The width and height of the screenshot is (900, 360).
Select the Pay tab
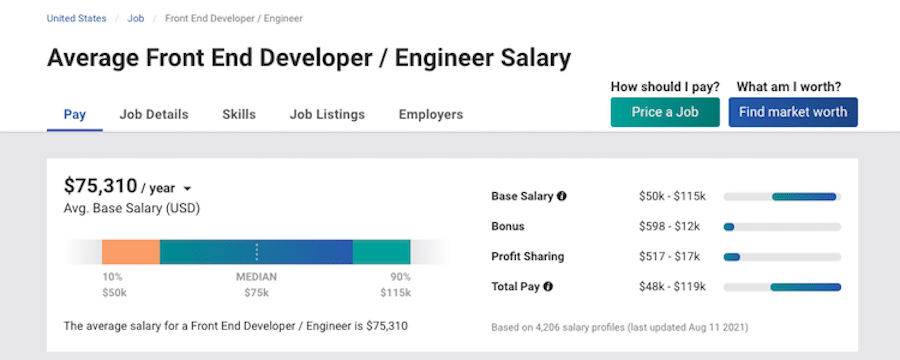click(75, 114)
